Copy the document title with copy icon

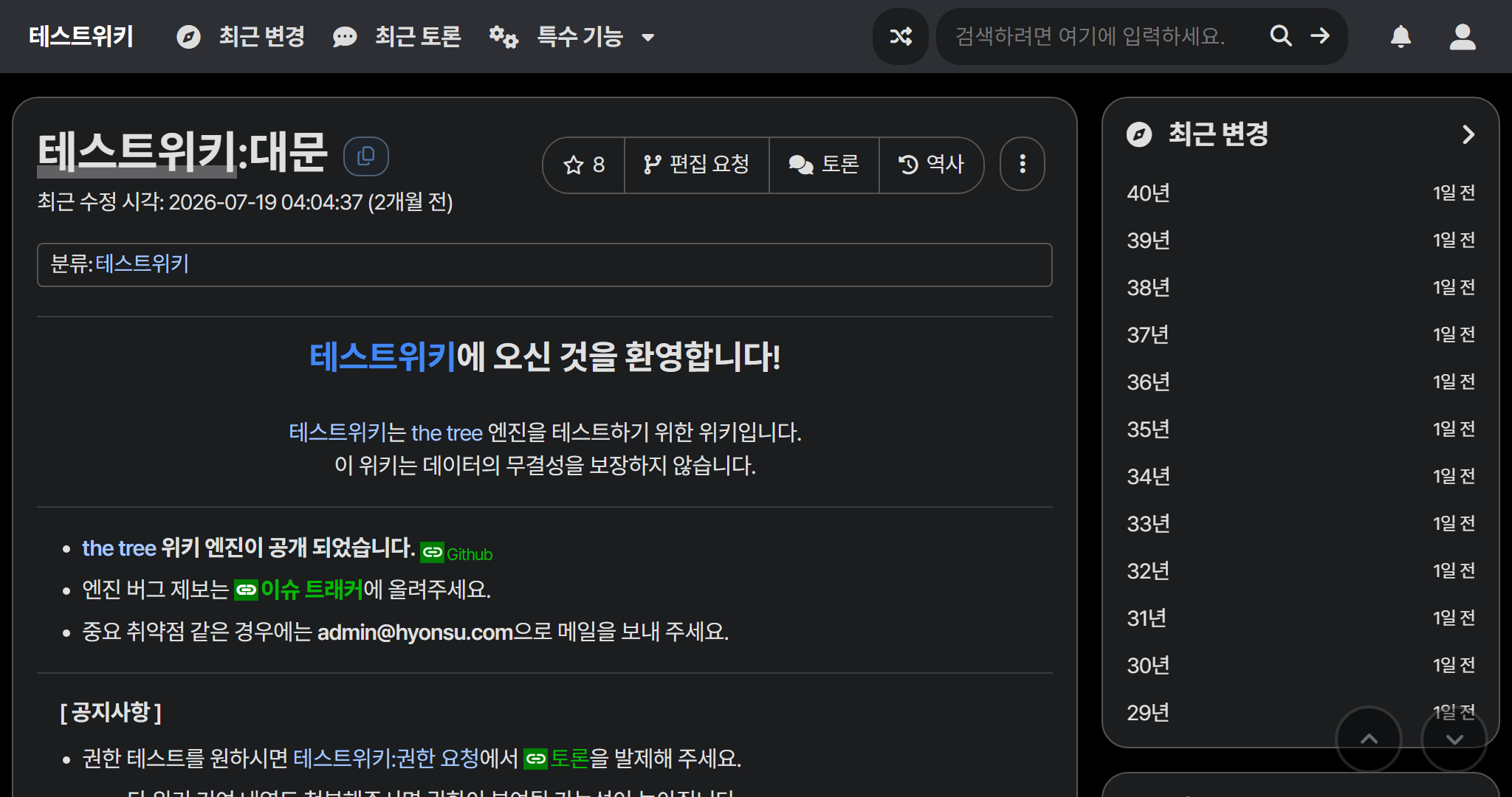coord(366,156)
